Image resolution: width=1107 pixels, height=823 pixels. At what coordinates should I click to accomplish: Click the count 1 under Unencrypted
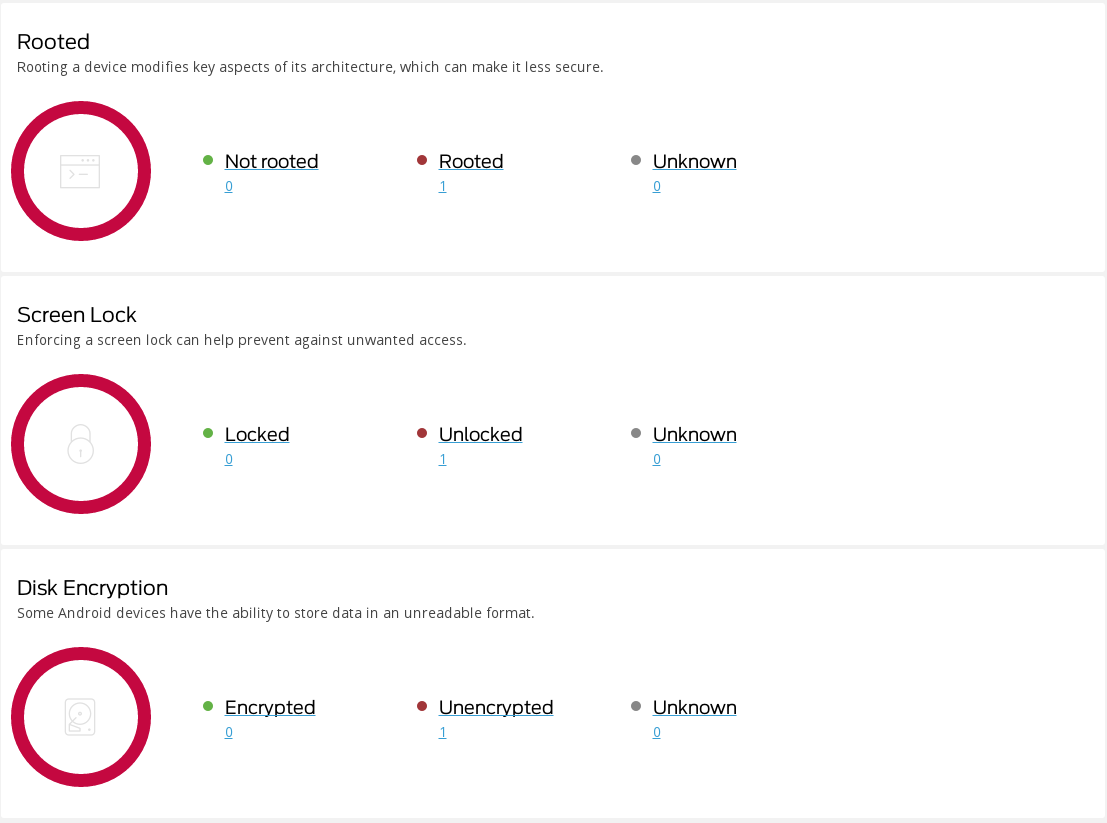[x=443, y=733]
